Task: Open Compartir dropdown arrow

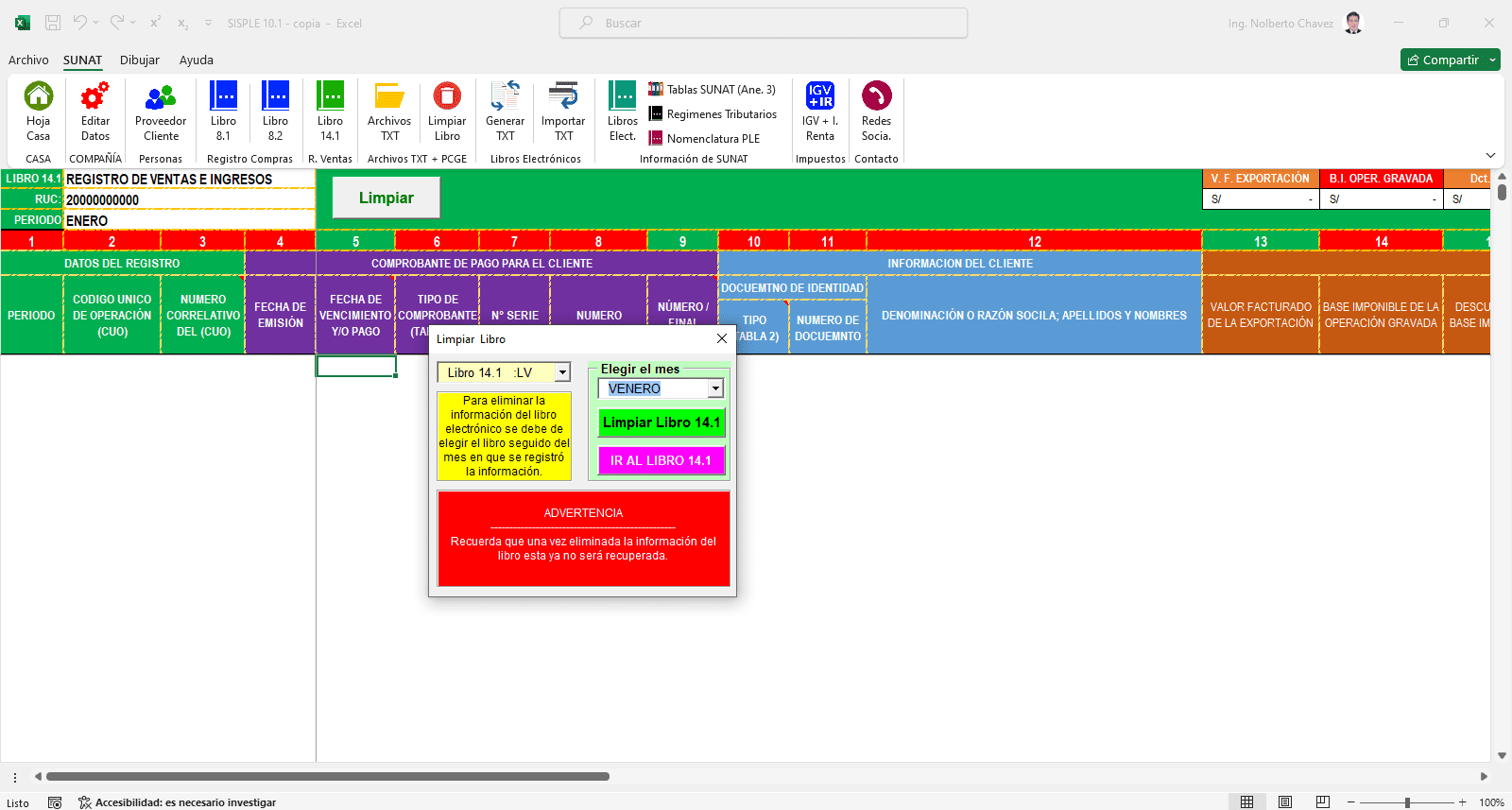Action: click(x=1492, y=60)
